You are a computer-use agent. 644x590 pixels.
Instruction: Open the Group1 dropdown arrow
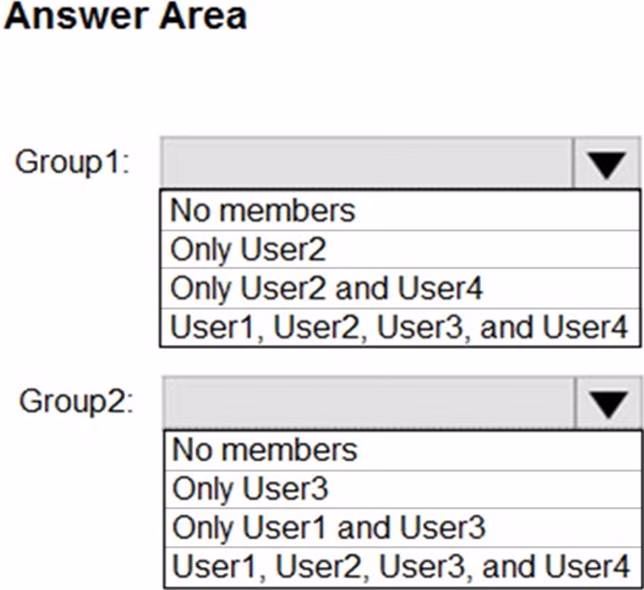[606, 163]
